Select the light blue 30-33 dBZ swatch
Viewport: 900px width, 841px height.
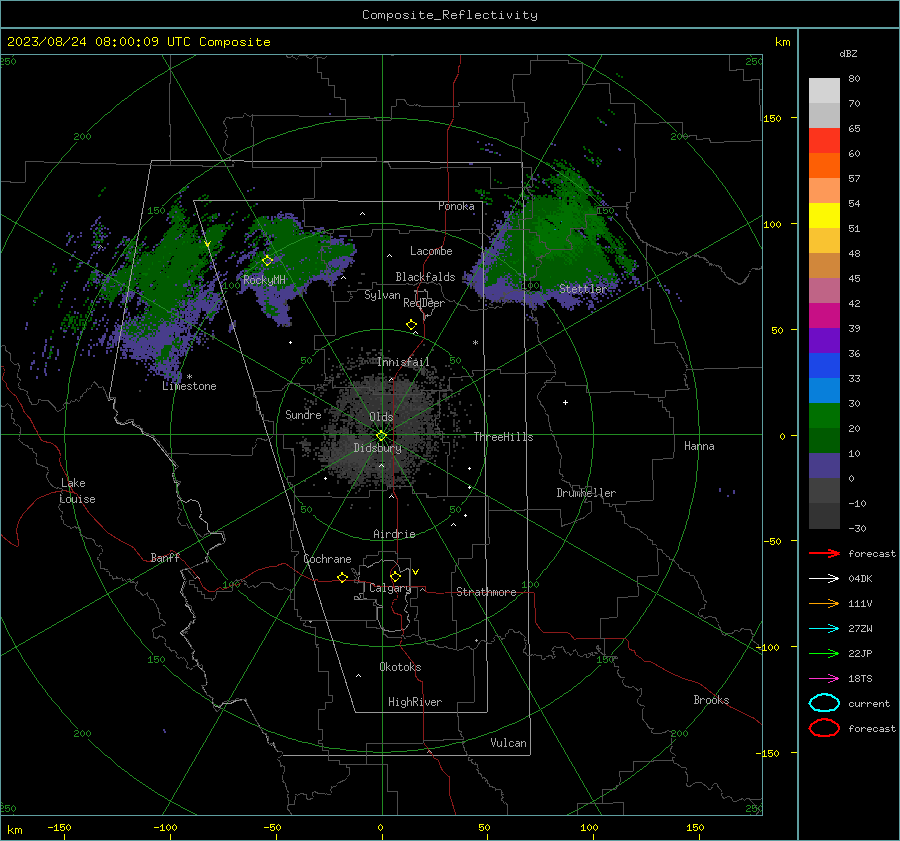tap(824, 390)
